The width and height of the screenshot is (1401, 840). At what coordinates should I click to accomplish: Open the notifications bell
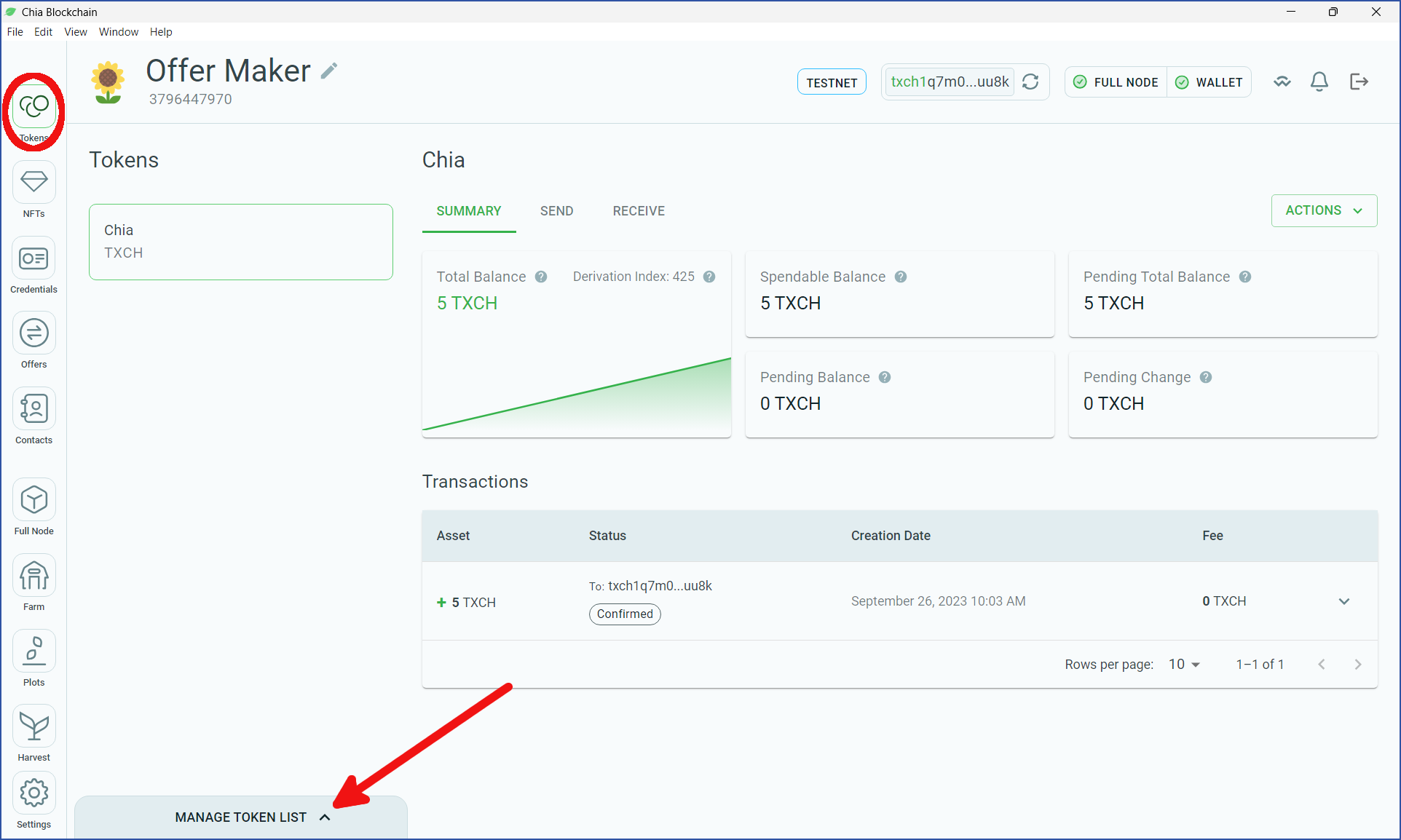pos(1319,82)
